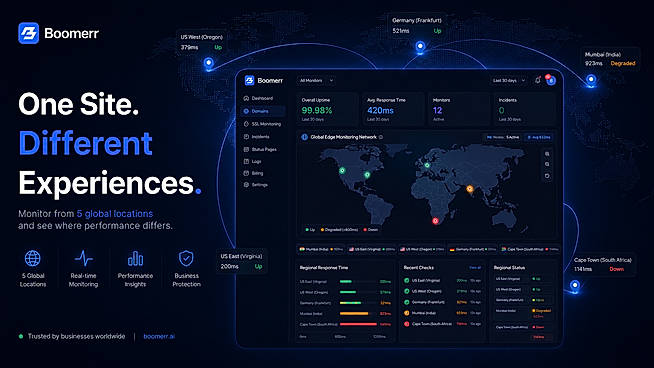Screen dimensions: 654x368
Task: Click the Avg Response Time 420ms card
Action: tap(393, 109)
